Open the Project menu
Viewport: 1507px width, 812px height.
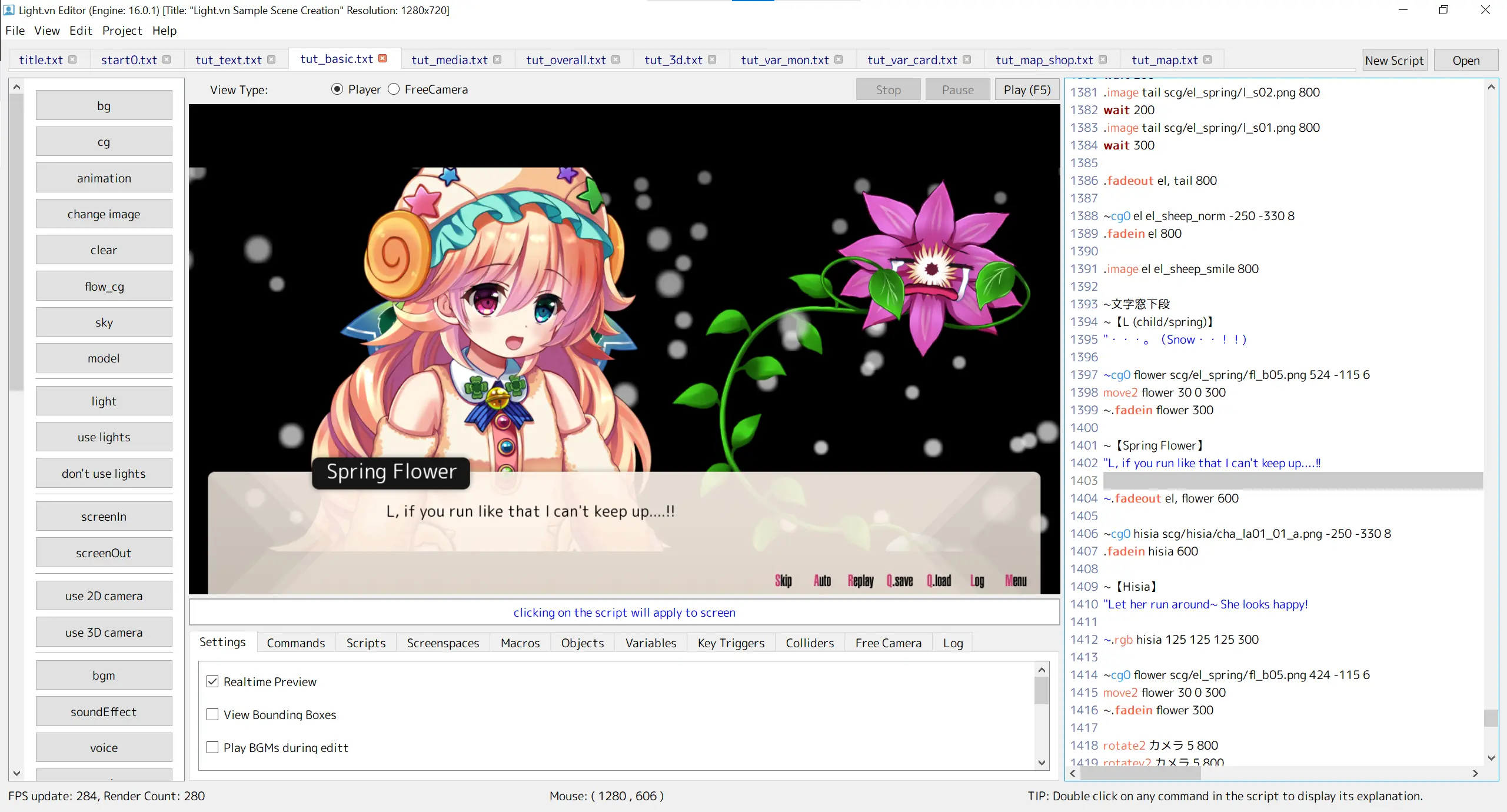tap(122, 31)
